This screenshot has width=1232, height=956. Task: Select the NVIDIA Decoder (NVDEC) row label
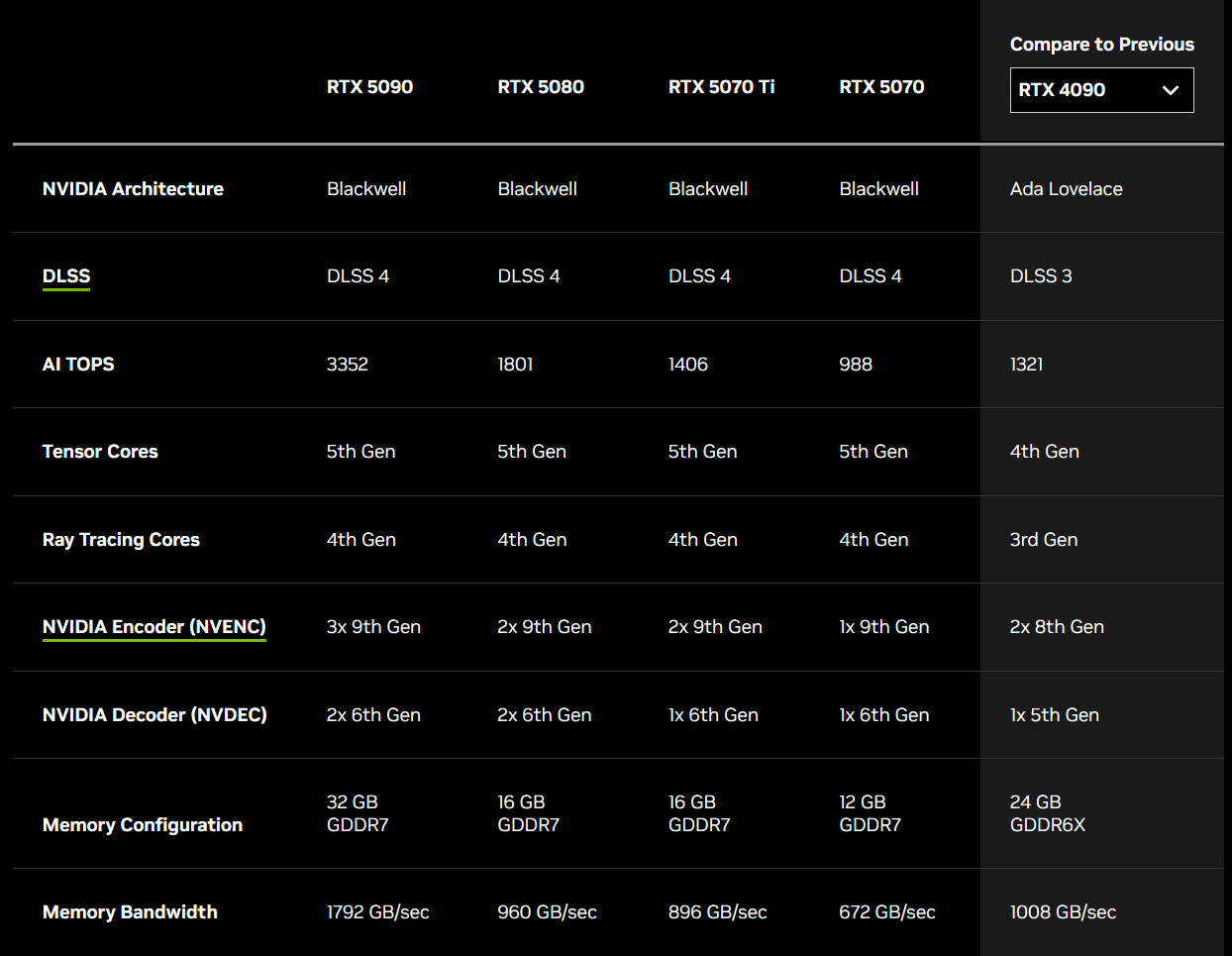(154, 715)
